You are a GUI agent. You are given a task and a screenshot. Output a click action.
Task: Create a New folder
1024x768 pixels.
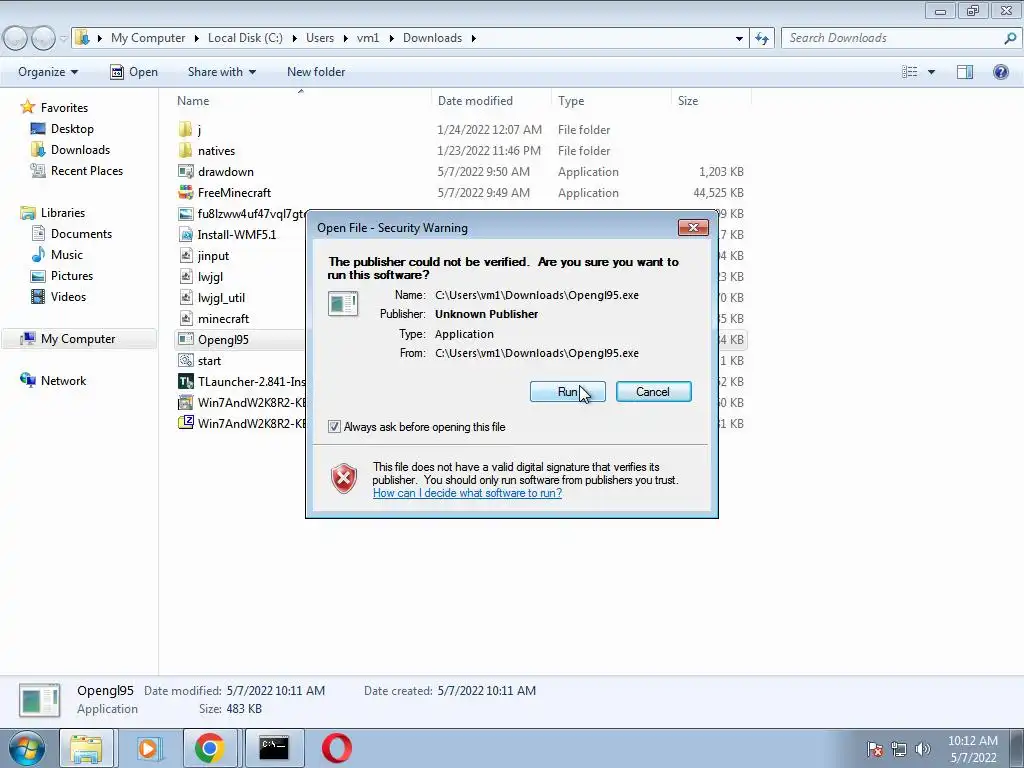tap(316, 72)
